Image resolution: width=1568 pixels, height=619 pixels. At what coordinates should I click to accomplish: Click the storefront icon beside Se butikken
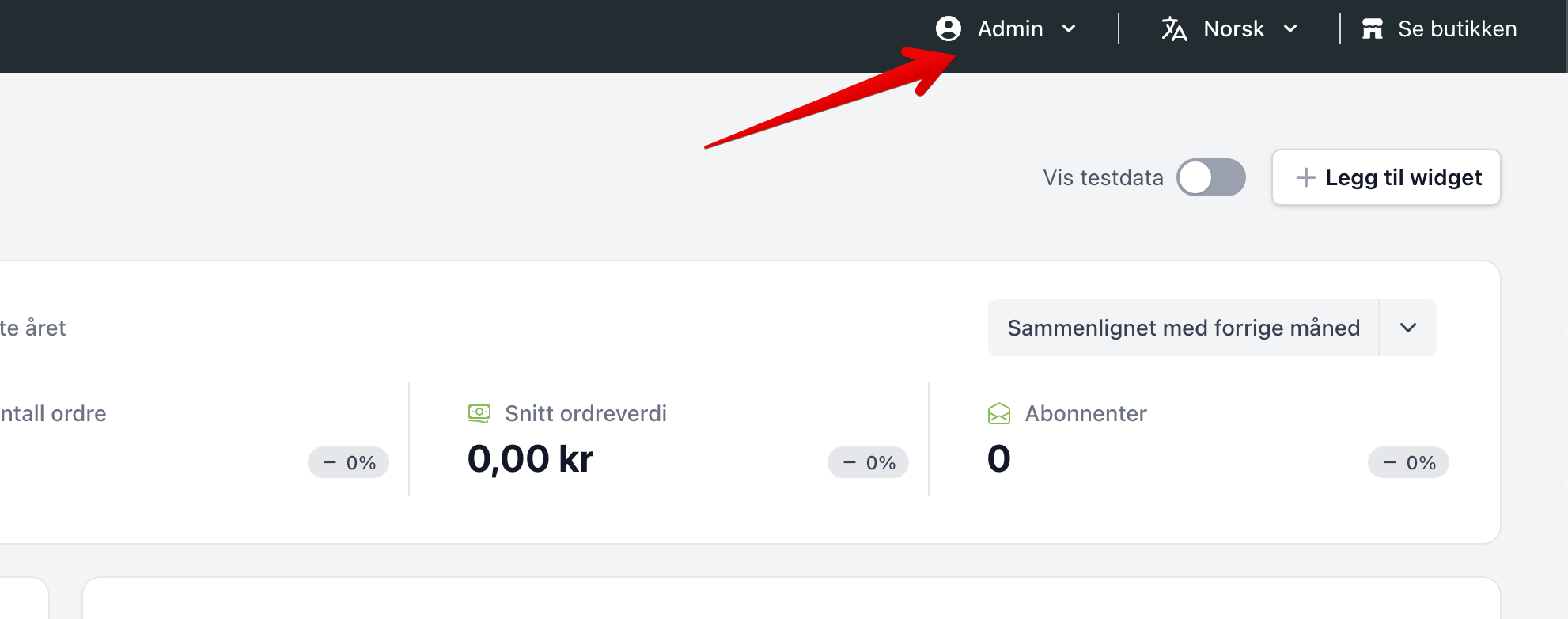pos(1373,29)
